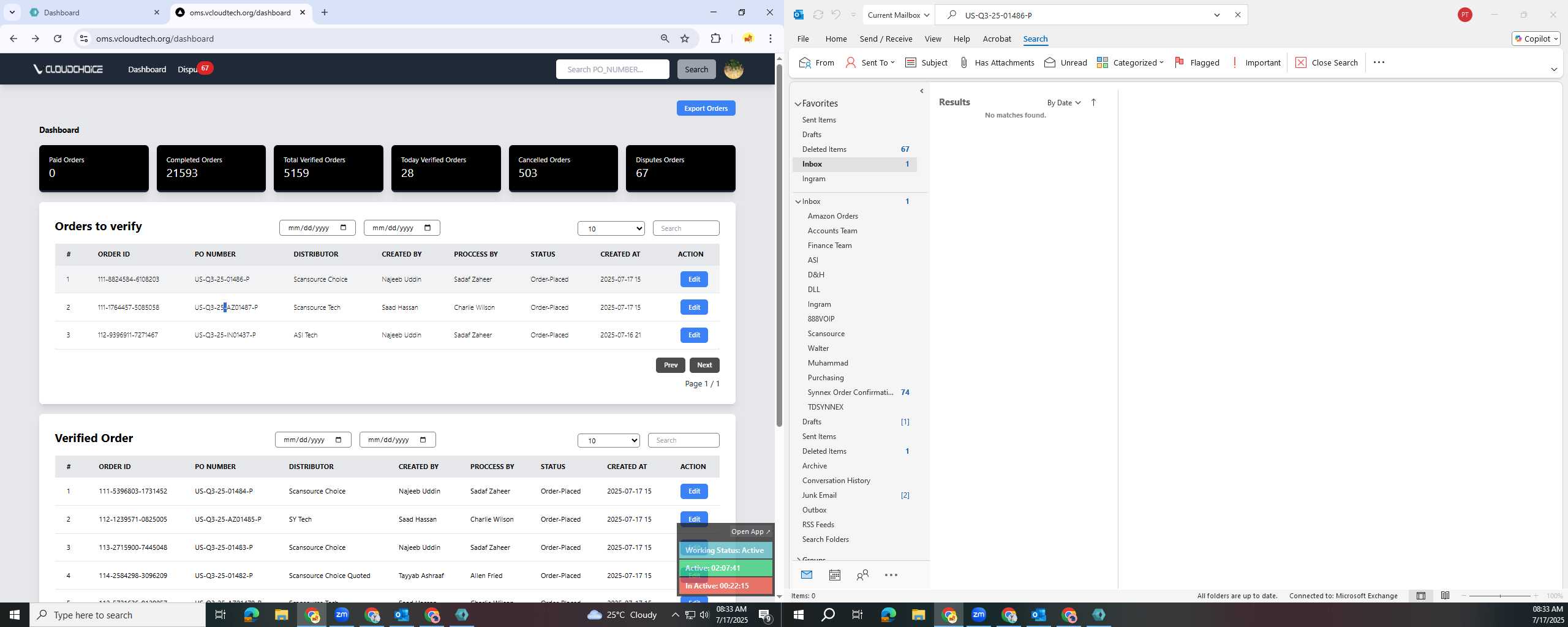Adjust Outlook zoom slider
1568x627 pixels.
coord(1499,596)
